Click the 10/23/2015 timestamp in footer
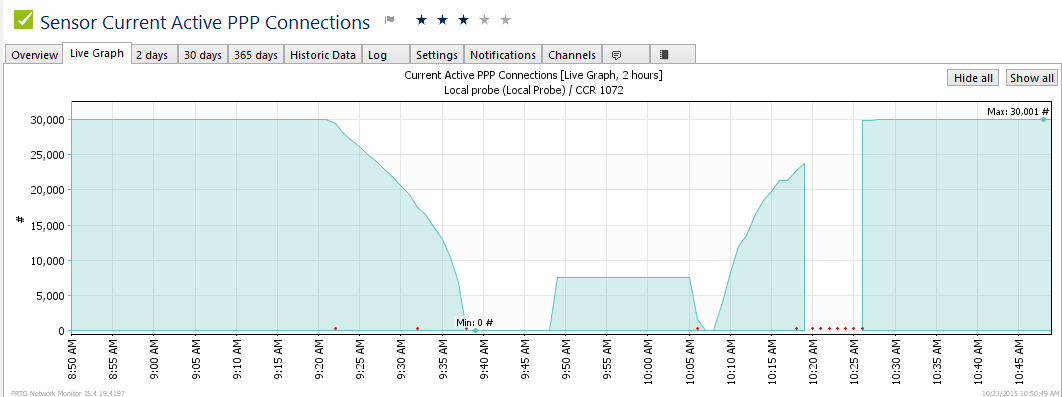Screen dimensions: 1062x397 (1019, 393)
